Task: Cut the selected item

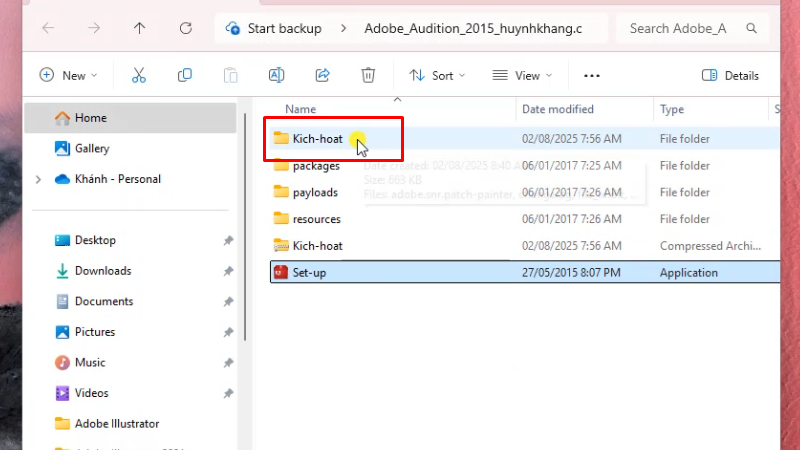Action: [139, 76]
